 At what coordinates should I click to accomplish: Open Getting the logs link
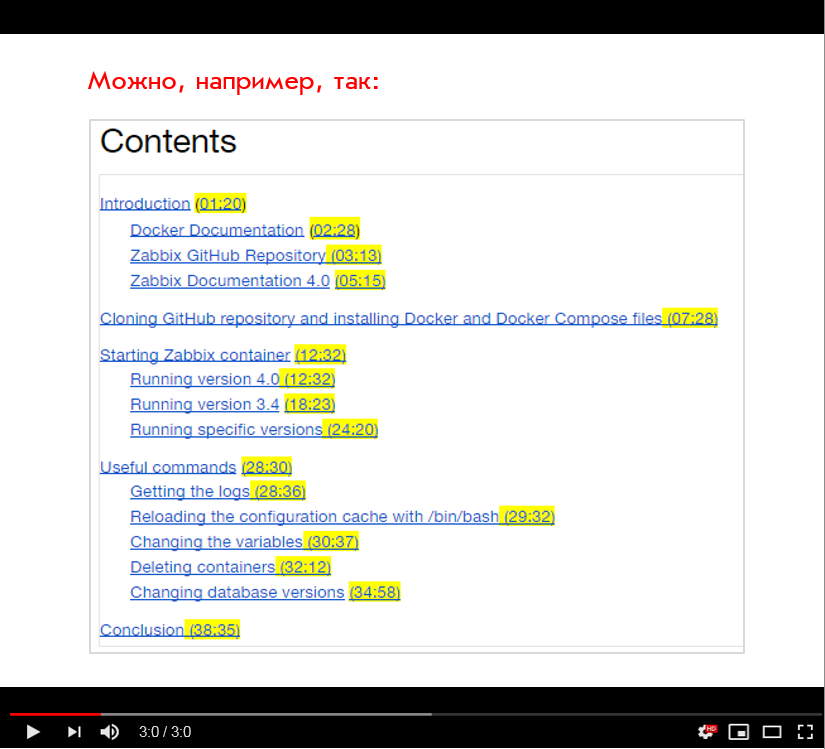click(x=190, y=491)
